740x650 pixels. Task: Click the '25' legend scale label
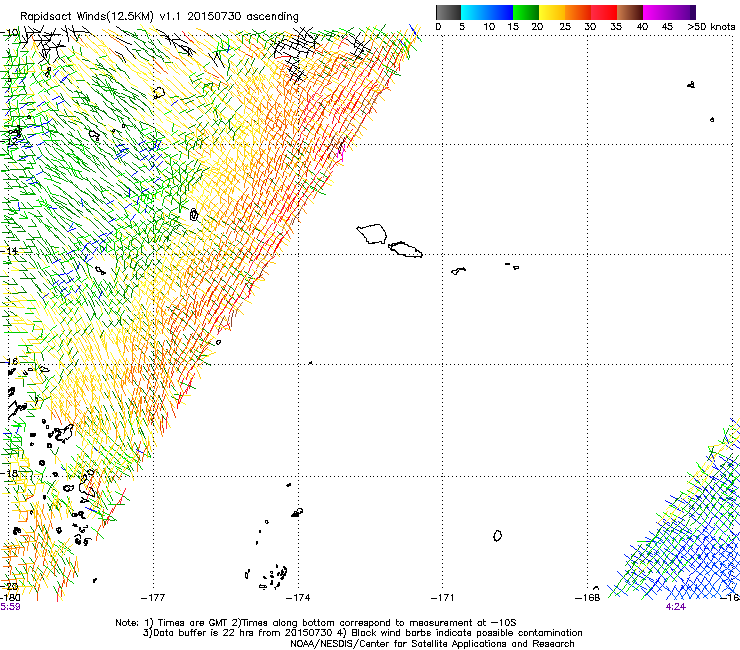coord(565,27)
